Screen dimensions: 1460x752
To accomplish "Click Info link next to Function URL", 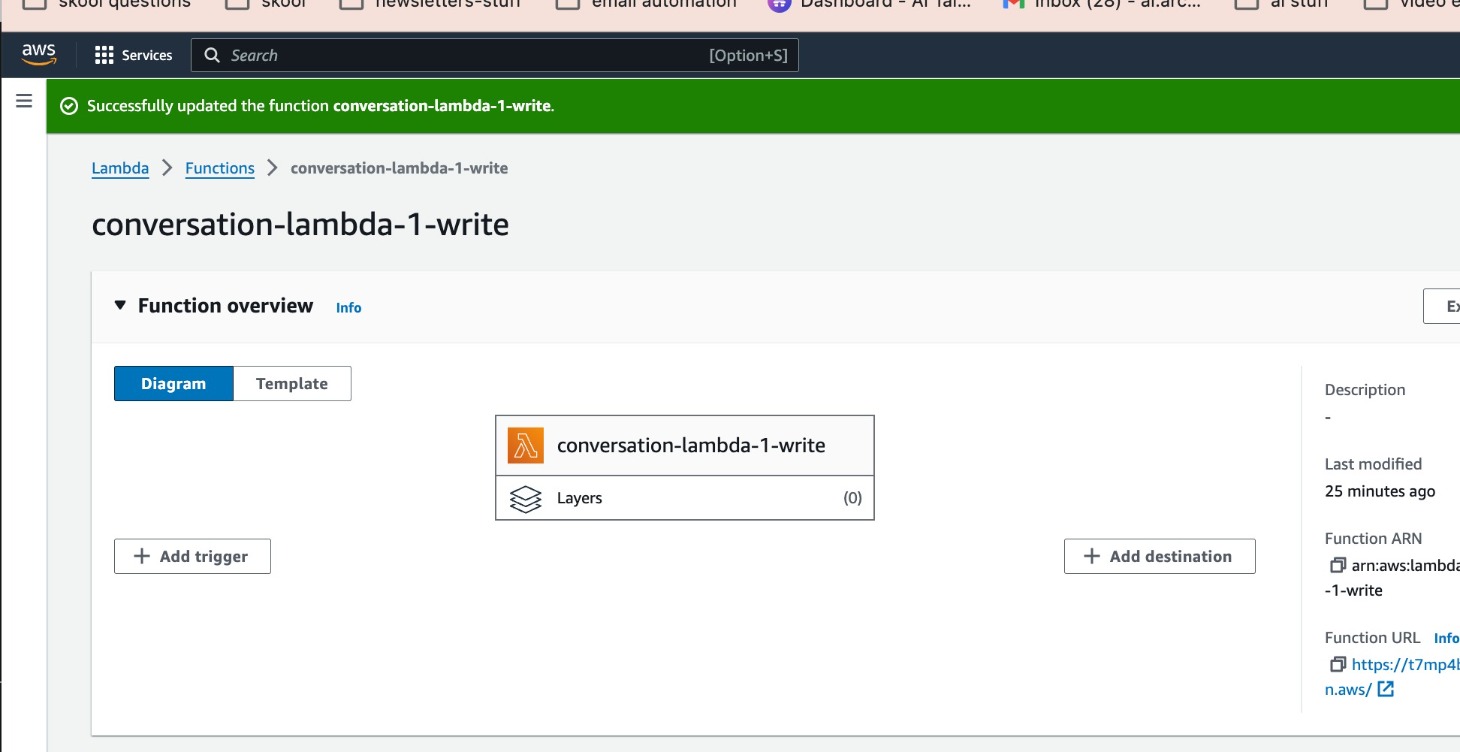I will tap(1446, 638).
